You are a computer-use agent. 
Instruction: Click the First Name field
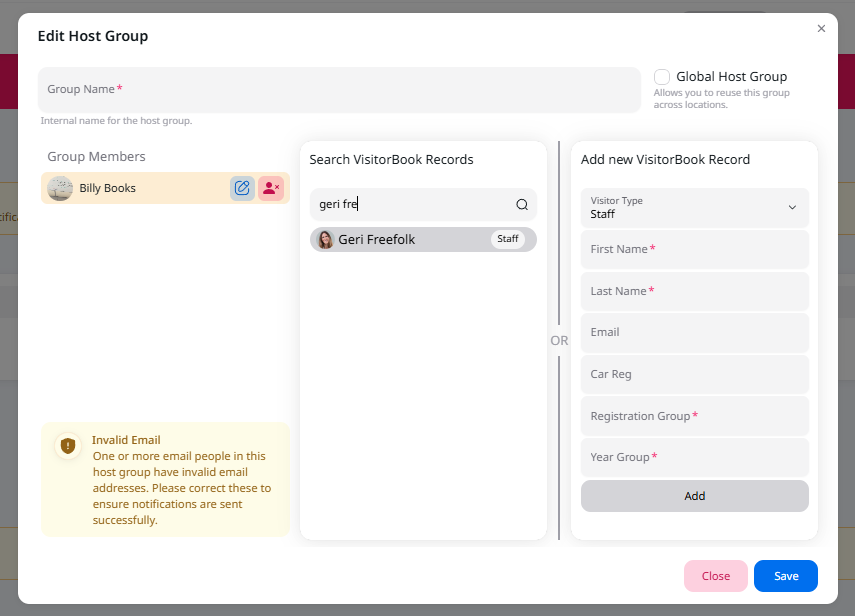pyautogui.click(x=694, y=249)
